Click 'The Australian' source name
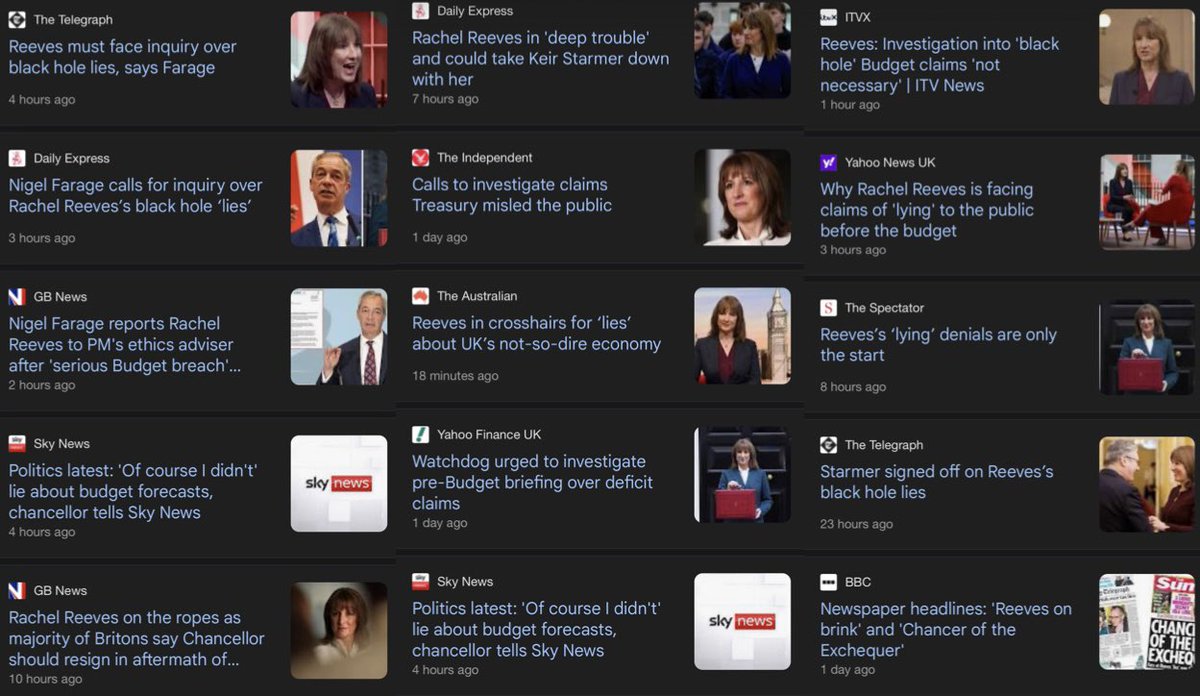1200x696 pixels. tap(477, 296)
